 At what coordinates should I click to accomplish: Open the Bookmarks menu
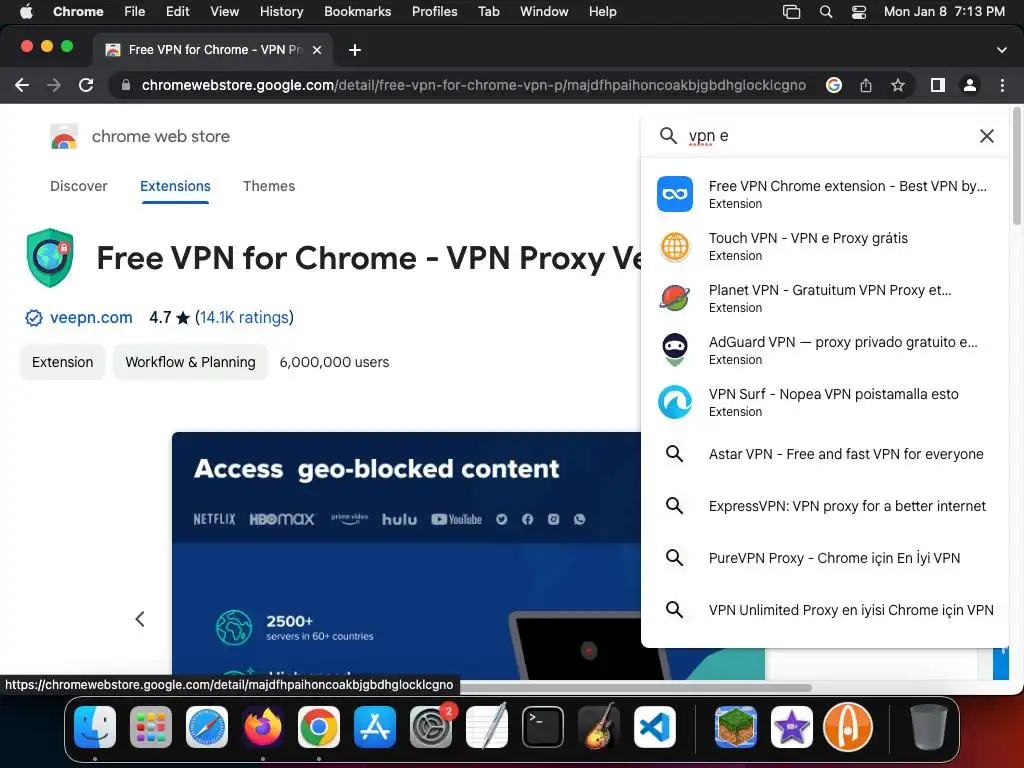[x=357, y=12]
